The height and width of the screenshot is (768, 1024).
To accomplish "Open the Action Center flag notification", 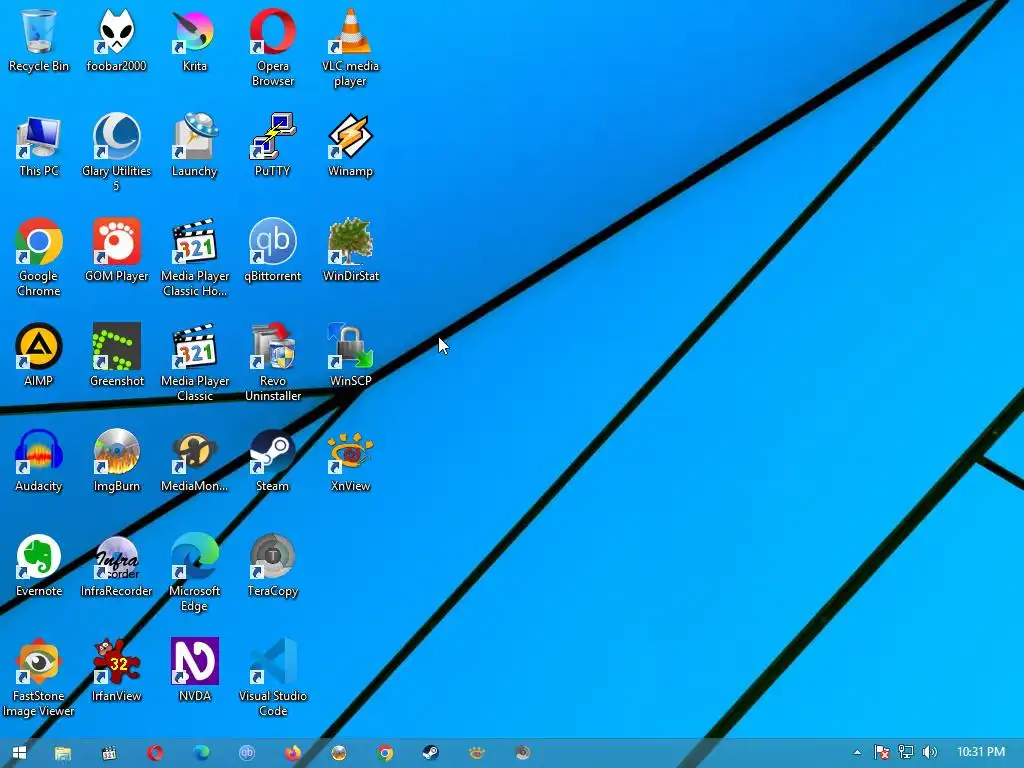I will tap(882, 752).
